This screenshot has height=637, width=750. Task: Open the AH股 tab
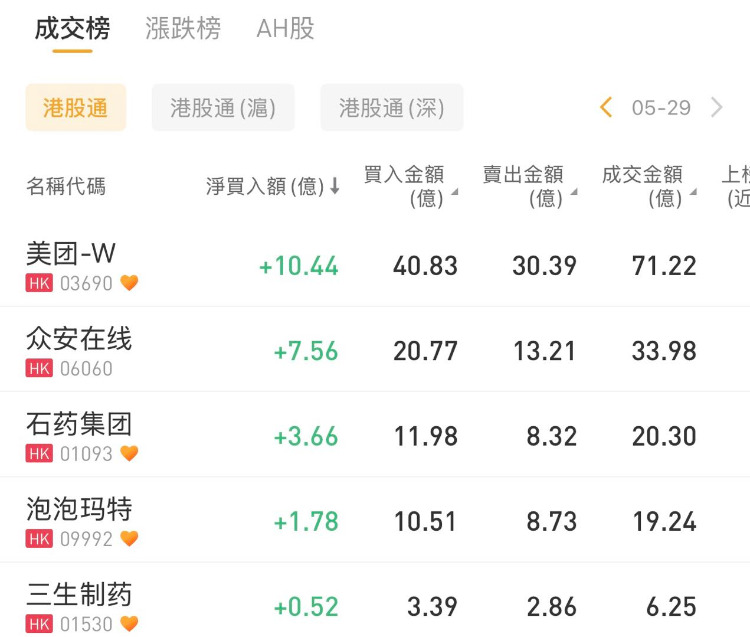click(285, 28)
